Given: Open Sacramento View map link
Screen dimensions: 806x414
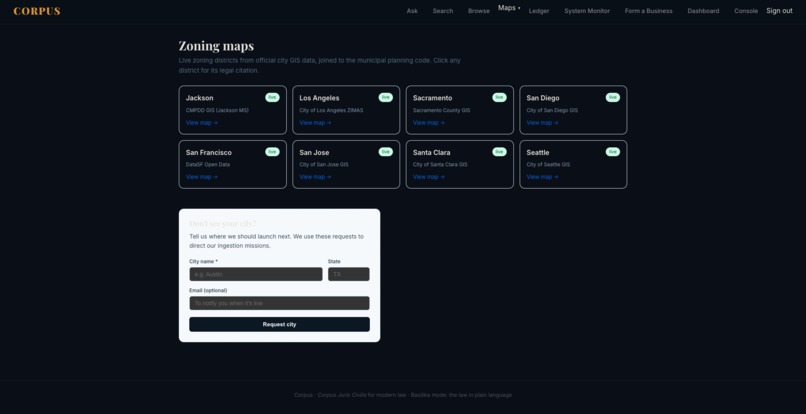Looking at the screenshot, I should coord(429,123).
